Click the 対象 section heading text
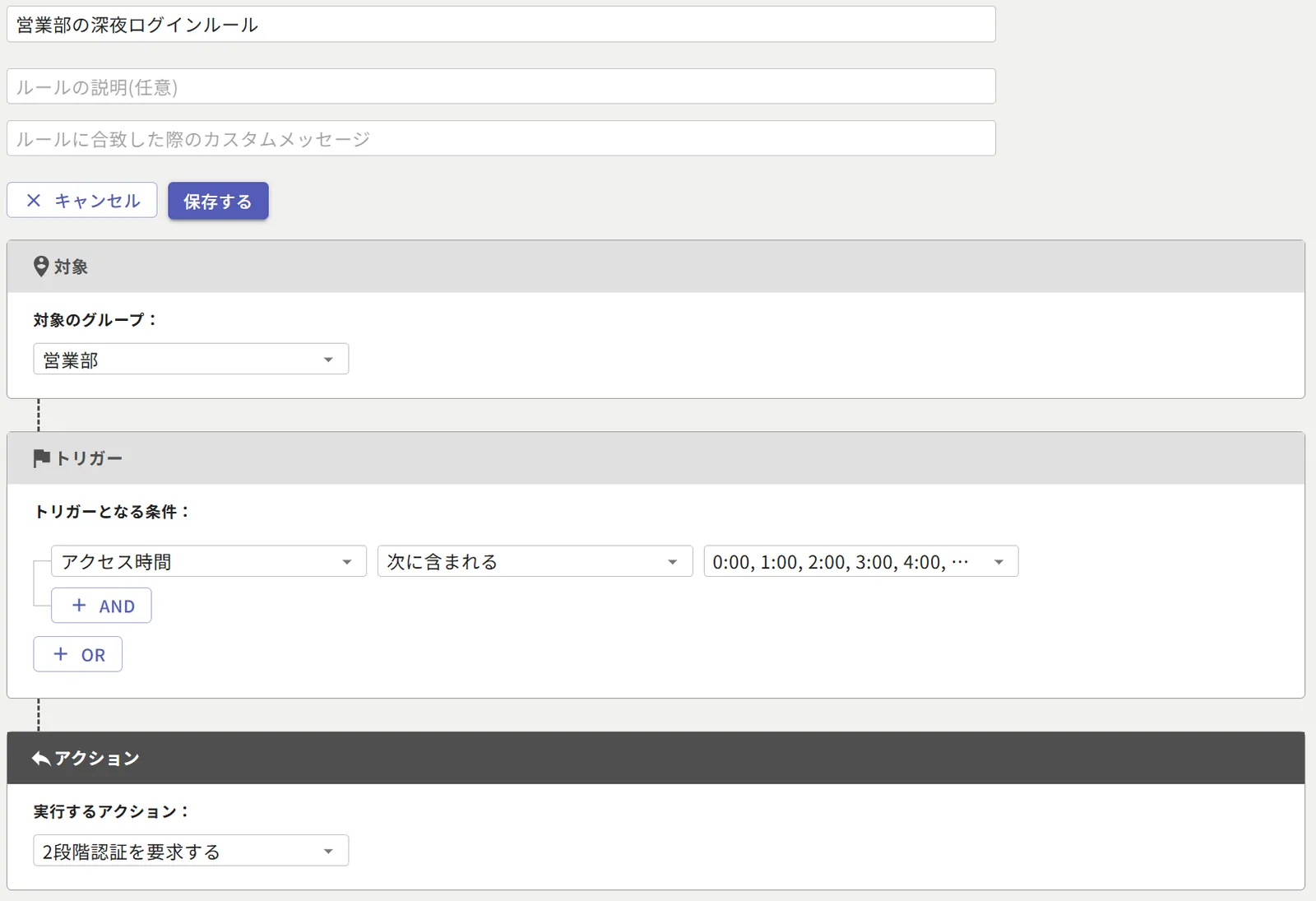 coord(72,267)
